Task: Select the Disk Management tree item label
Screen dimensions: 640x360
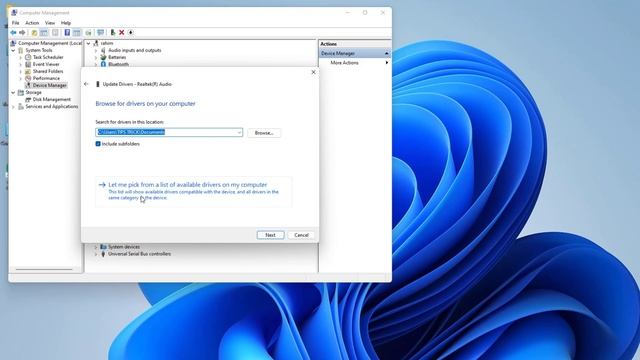Action: click(51, 99)
